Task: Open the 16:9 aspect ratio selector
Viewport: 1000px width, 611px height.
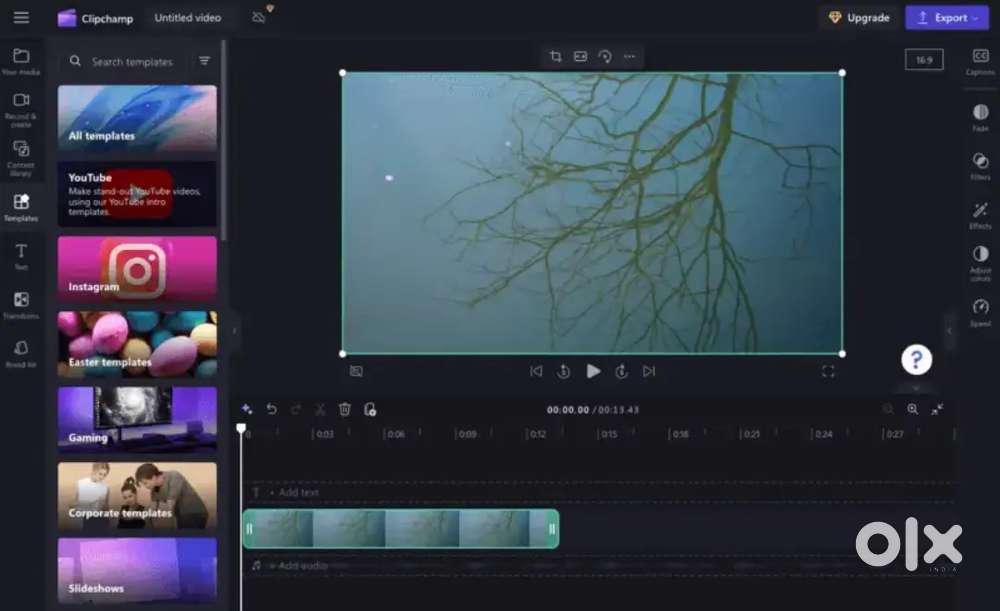Action: pos(924,61)
